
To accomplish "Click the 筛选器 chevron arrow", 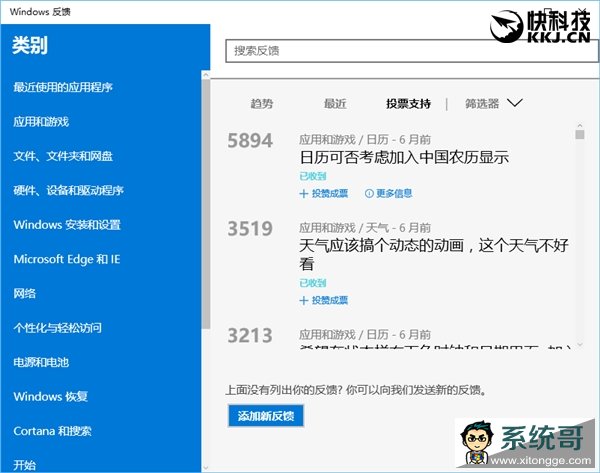I will 515,103.
